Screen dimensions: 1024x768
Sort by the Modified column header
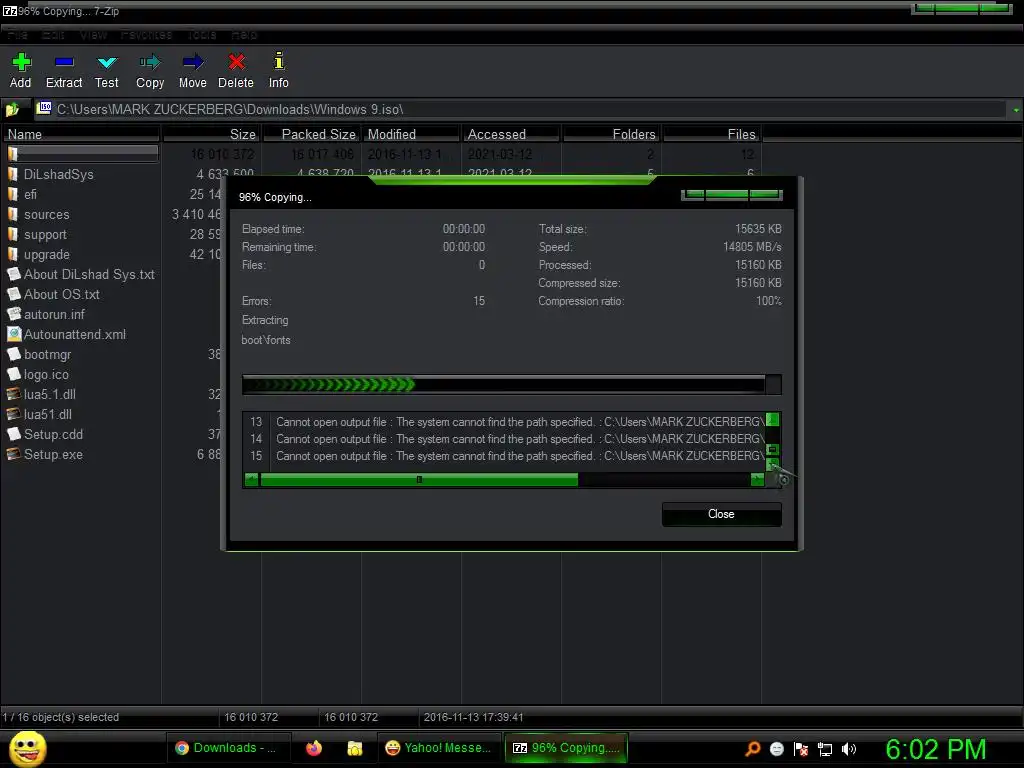click(x=411, y=134)
